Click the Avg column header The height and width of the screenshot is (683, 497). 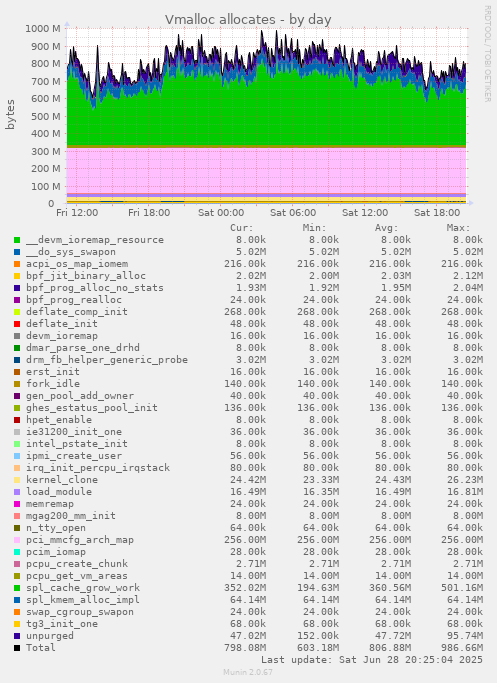[386, 228]
